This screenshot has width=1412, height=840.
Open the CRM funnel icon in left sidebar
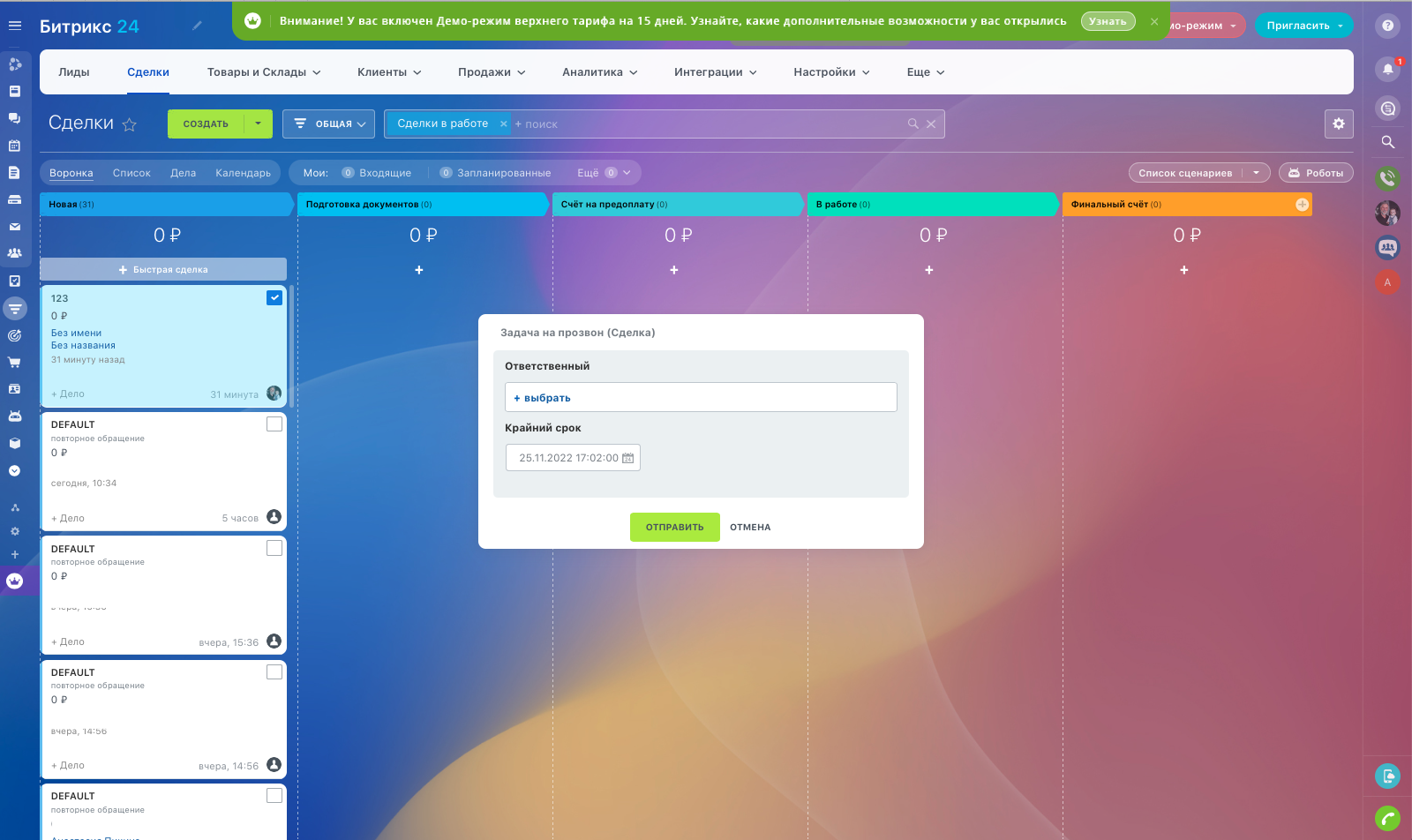click(x=15, y=308)
